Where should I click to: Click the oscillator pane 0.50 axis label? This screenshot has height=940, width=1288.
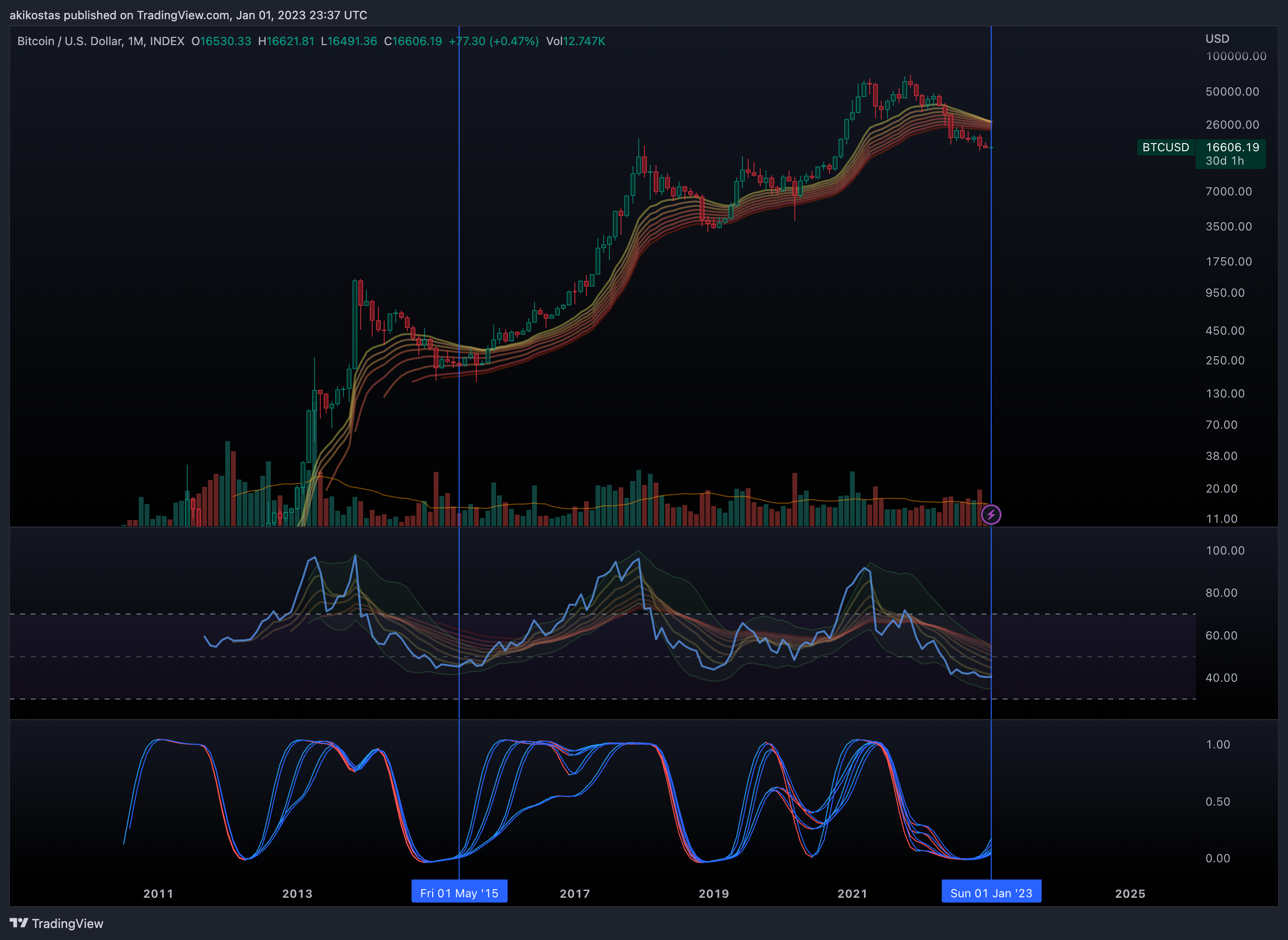click(1218, 802)
